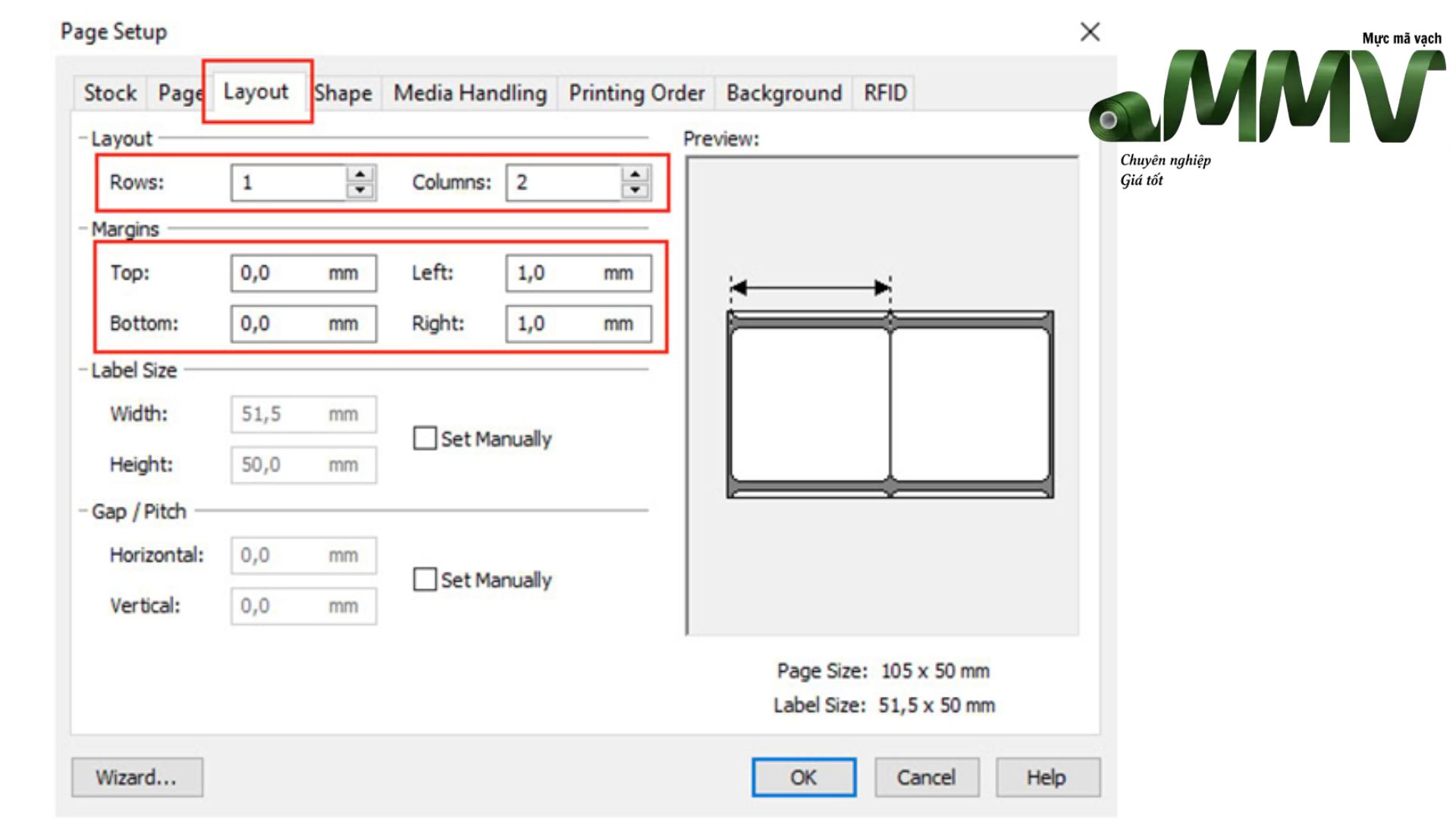Screen dimensions: 1456x819
Task: Click the Right margin field
Action: coord(579,324)
